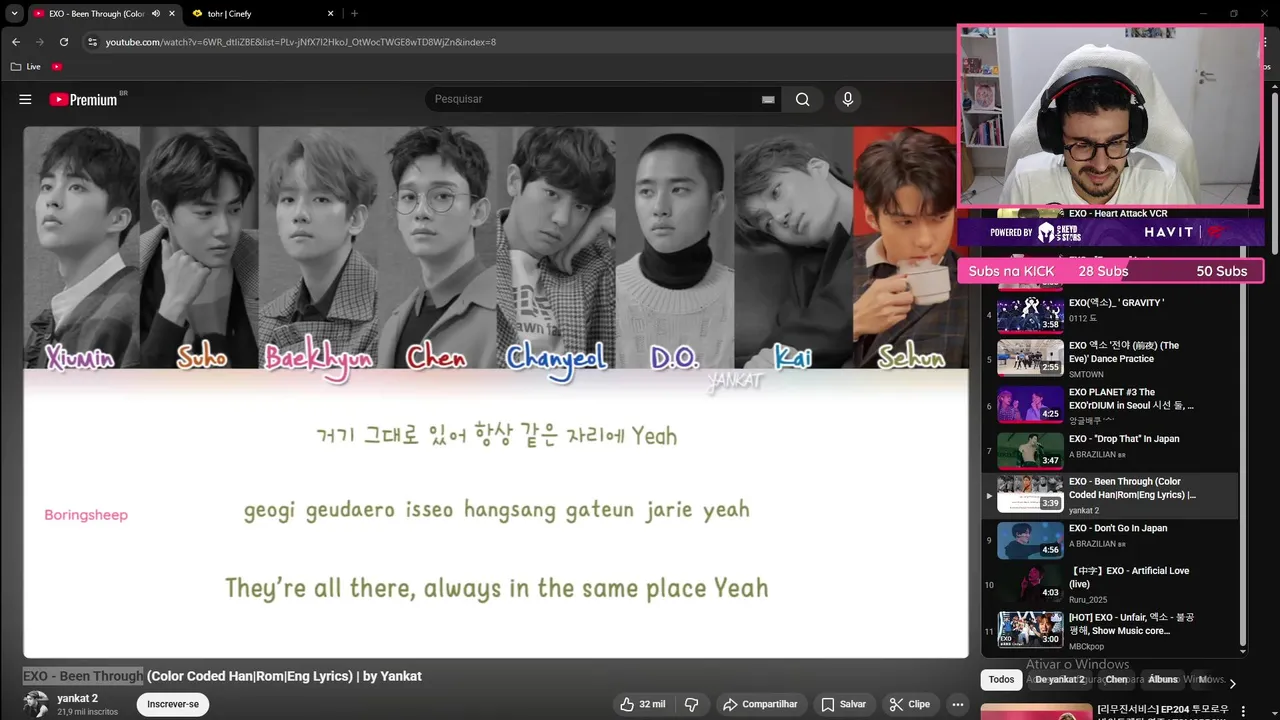Mute the EXO tab audio icon
Screen dimensions: 1280x720
point(156,13)
